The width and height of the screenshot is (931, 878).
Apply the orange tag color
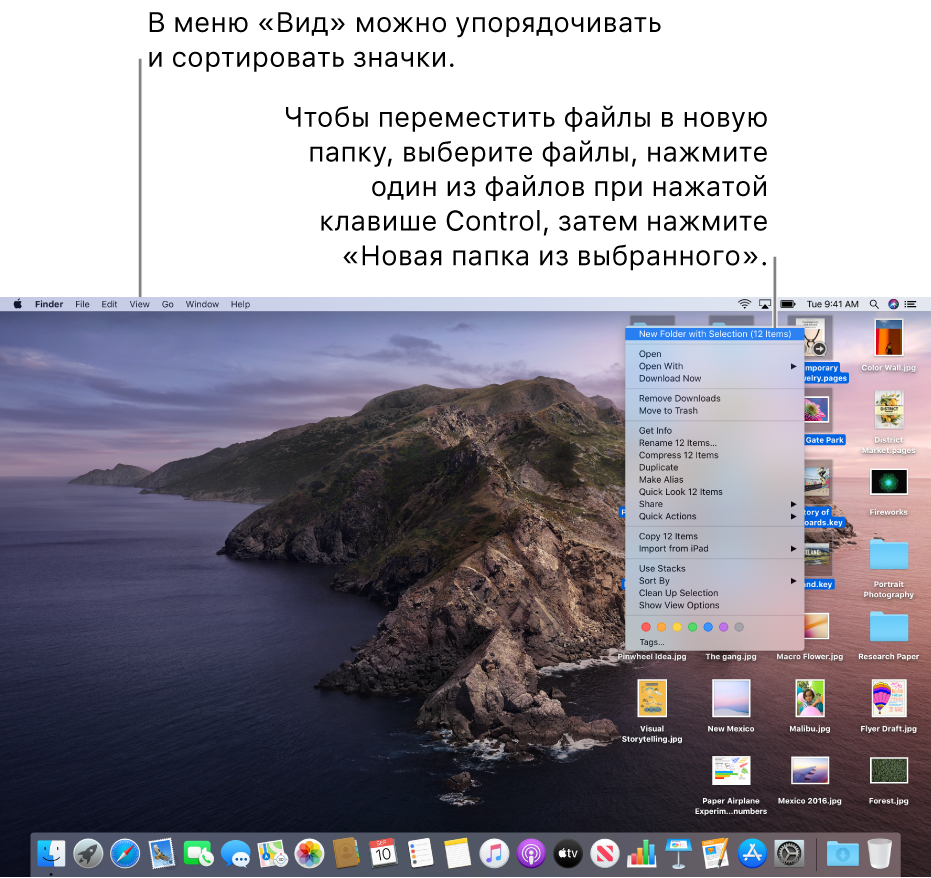coord(661,627)
